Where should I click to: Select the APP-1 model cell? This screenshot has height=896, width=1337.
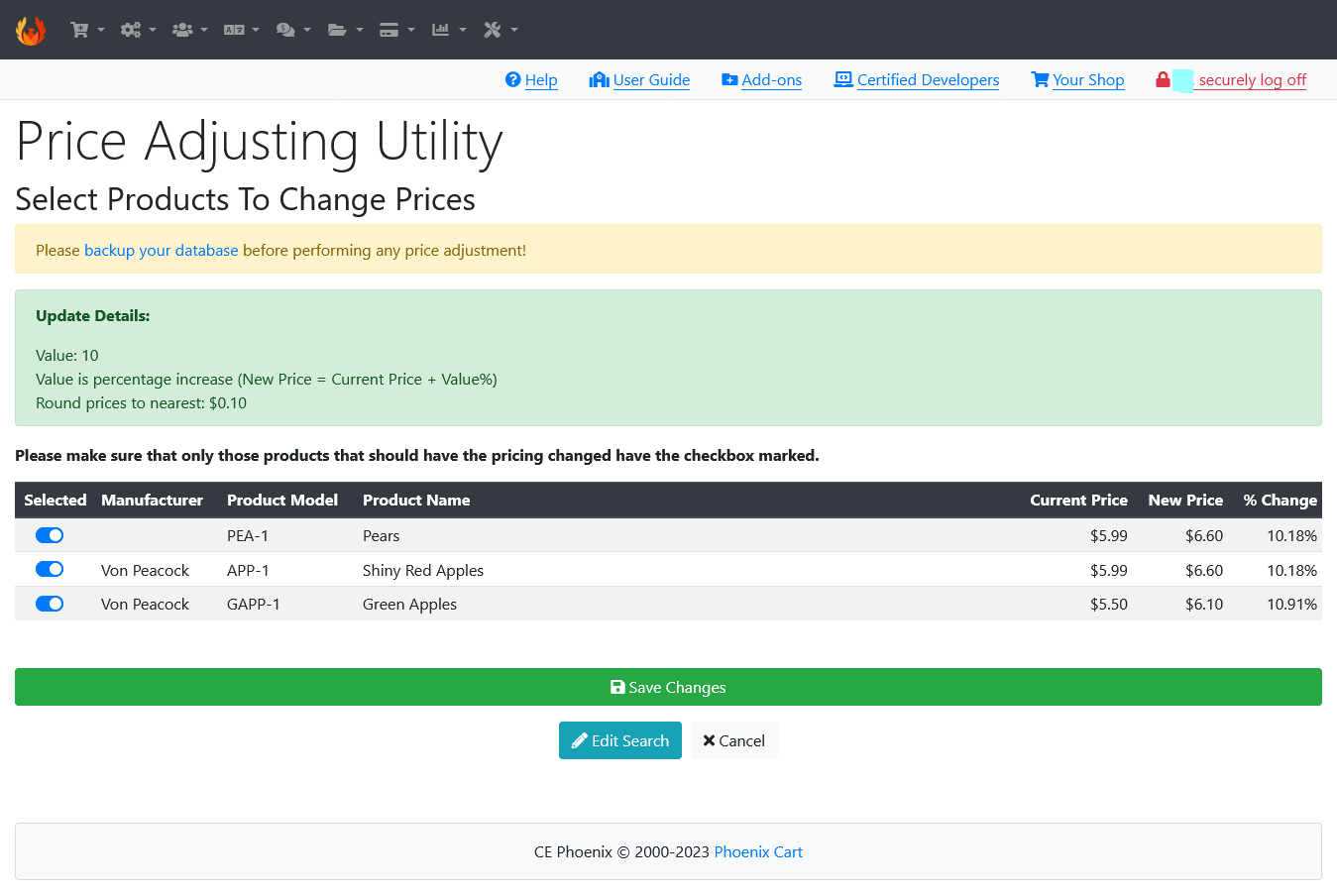[248, 571]
